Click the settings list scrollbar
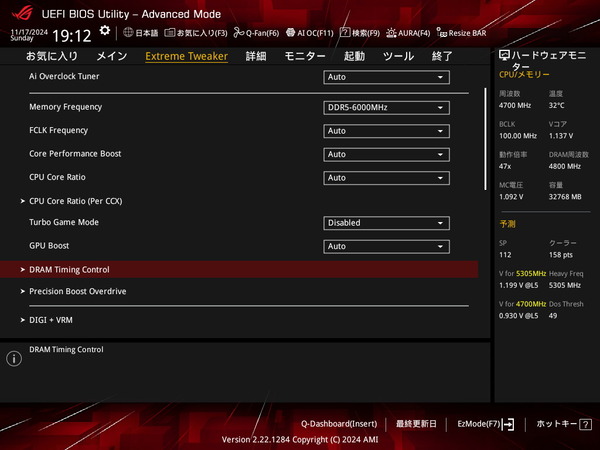Image resolution: width=600 pixels, height=450 pixels. [485, 139]
